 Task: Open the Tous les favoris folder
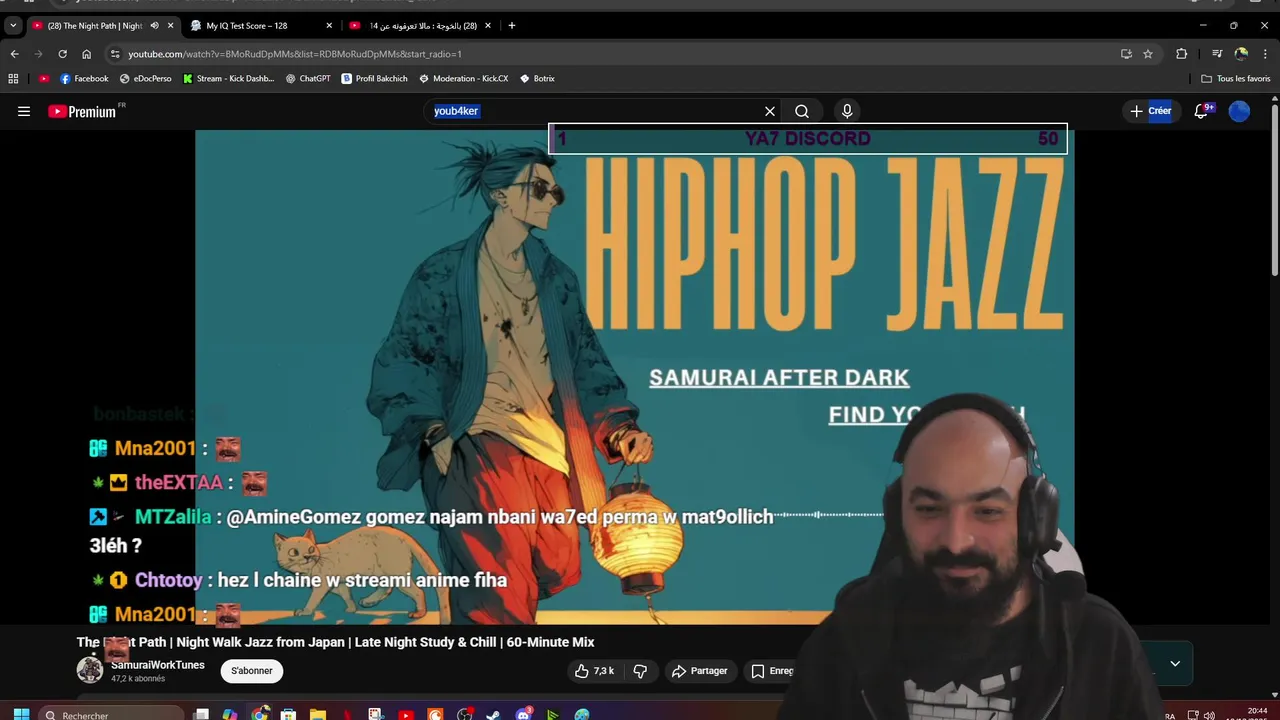[x=1236, y=79]
